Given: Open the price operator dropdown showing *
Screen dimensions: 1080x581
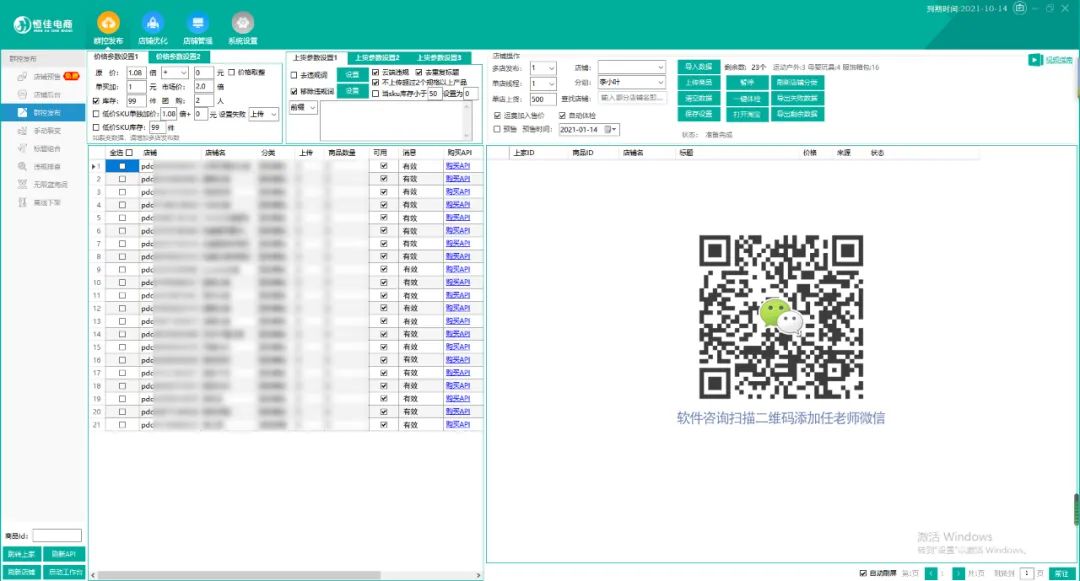Looking at the screenshot, I should [175, 72].
